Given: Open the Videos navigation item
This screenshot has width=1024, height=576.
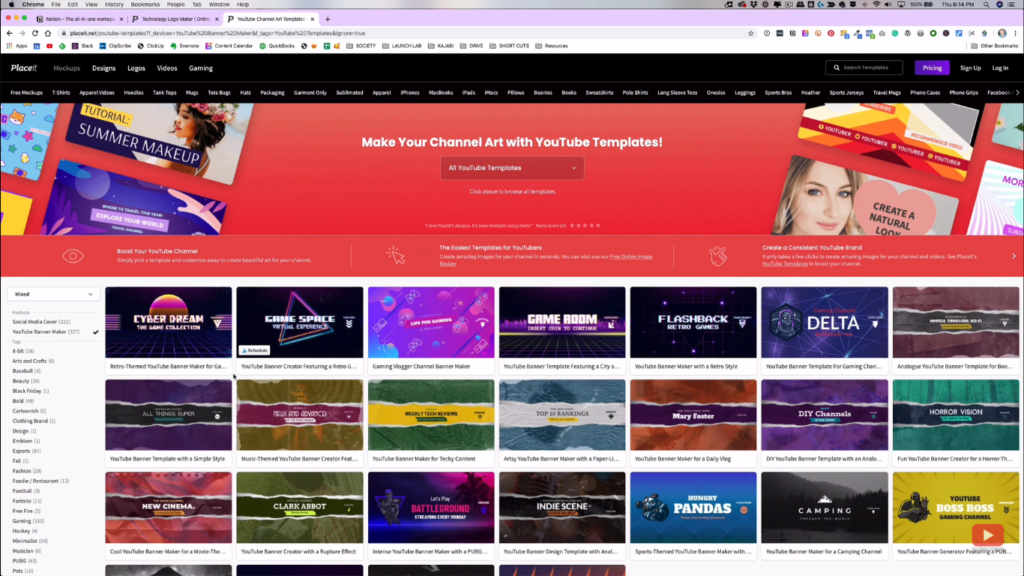Looking at the screenshot, I should coord(167,68).
